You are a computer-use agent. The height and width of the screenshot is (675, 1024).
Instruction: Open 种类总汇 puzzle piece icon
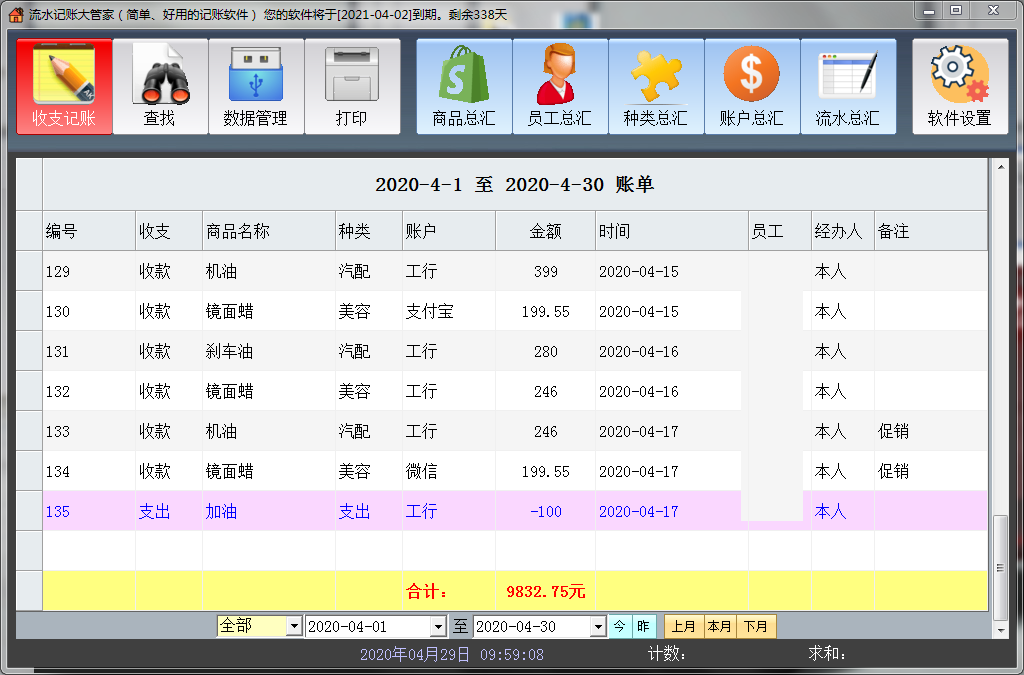point(656,86)
